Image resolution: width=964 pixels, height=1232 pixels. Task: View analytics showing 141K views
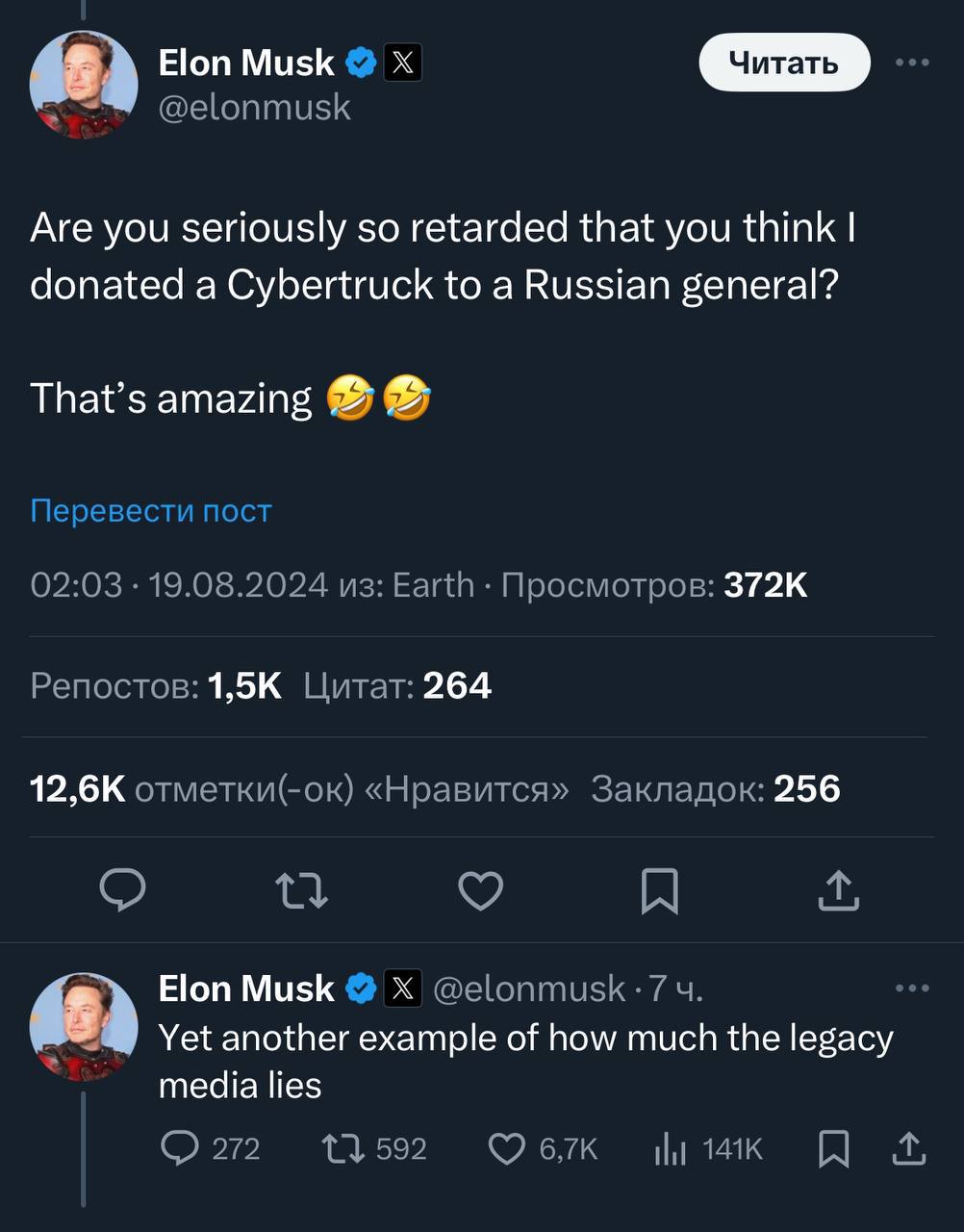670,1148
